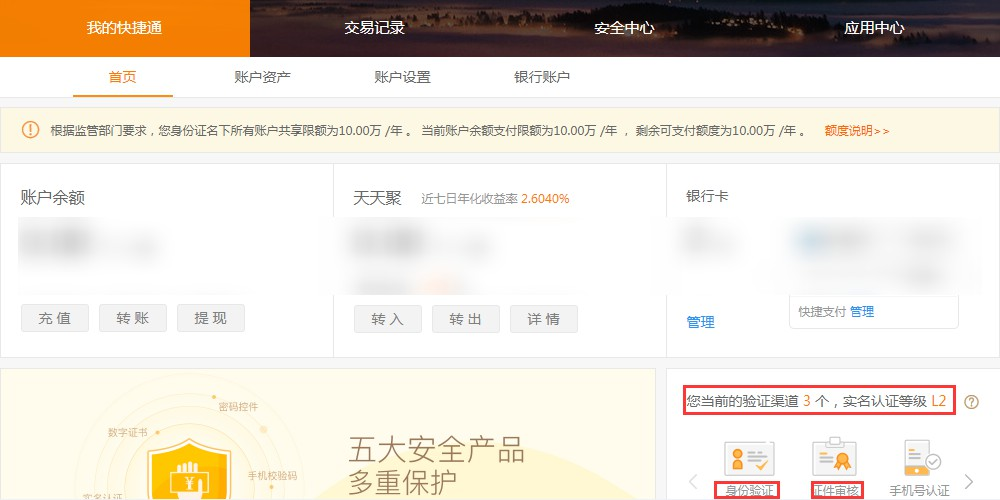Click the 证件审核 certificate icon
This screenshot has width=1000, height=500.
click(x=837, y=457)
